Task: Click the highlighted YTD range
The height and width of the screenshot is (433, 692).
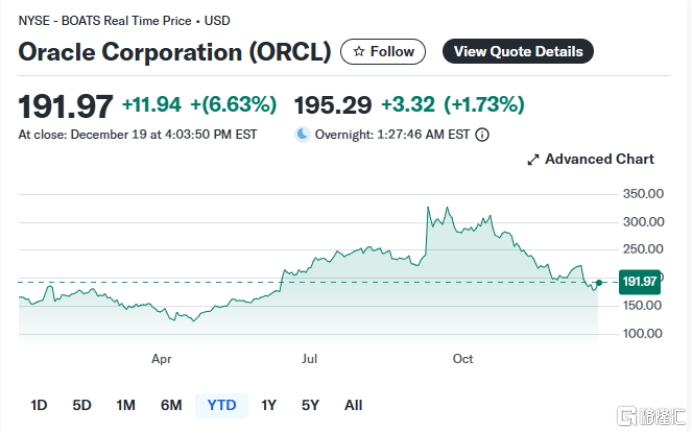Action: 221,405
